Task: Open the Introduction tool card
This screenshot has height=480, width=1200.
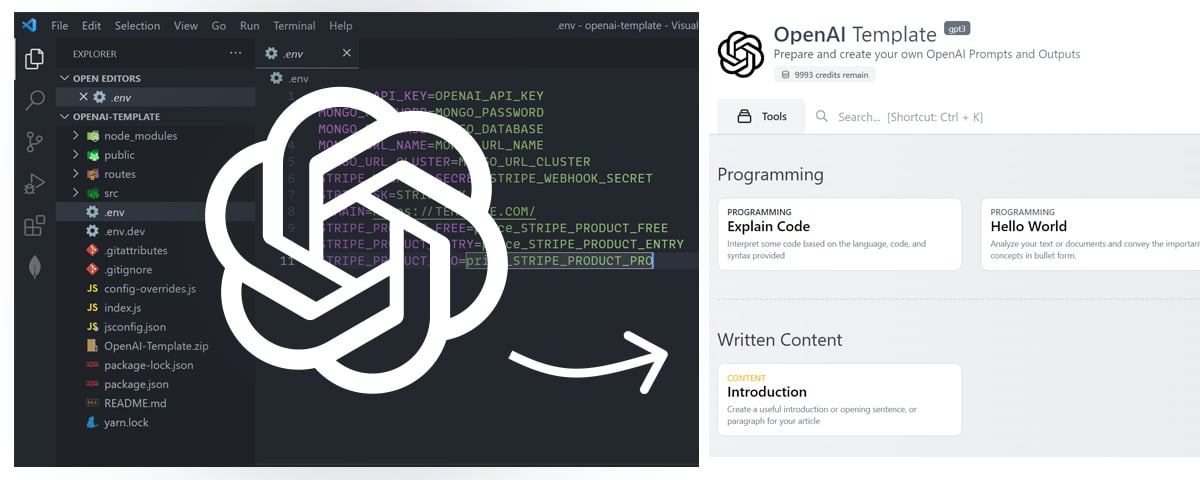Action: click(839, 399)
